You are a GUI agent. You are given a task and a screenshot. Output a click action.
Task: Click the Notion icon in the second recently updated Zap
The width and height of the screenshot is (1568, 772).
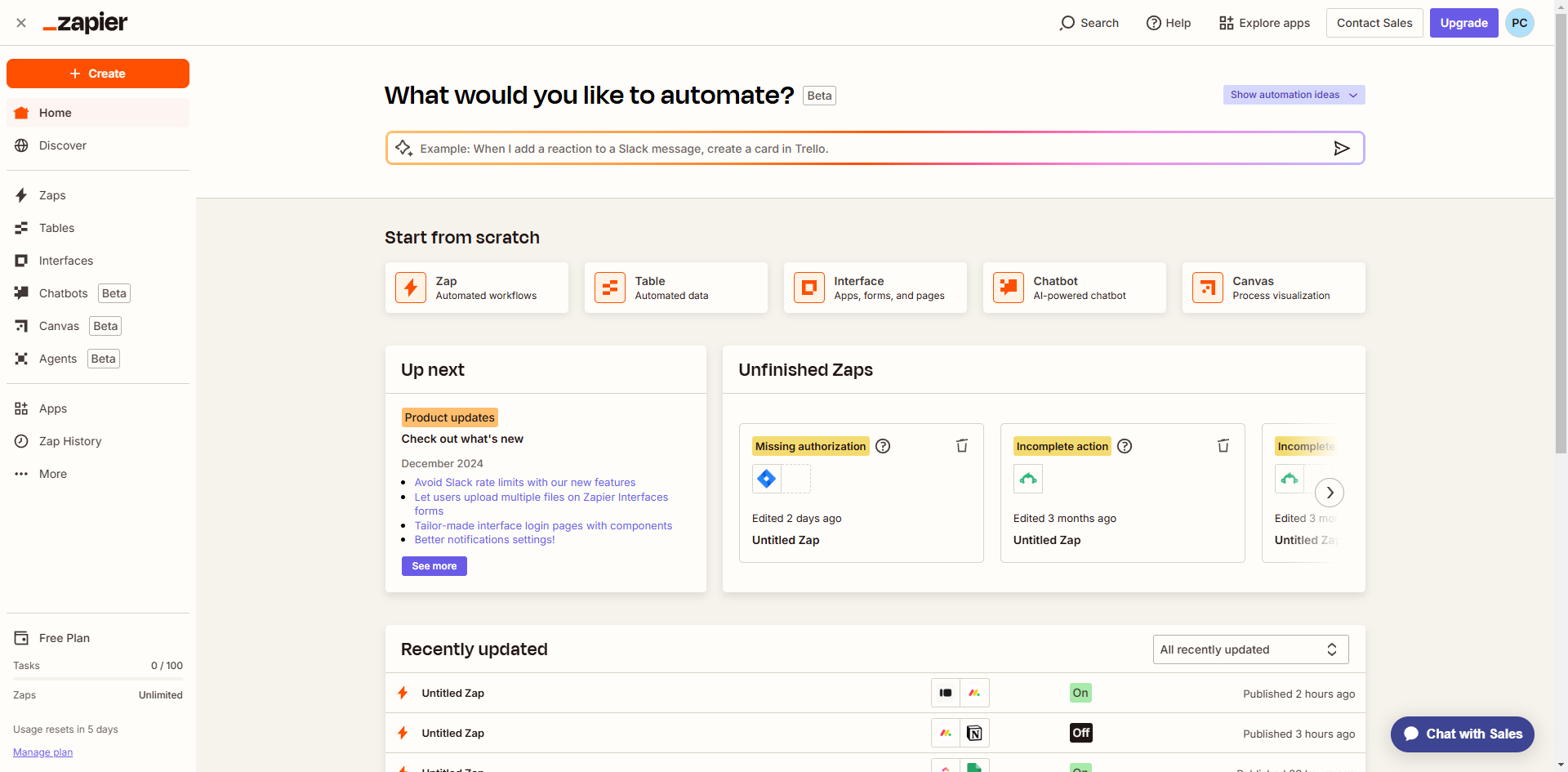(x=973, y=733)
